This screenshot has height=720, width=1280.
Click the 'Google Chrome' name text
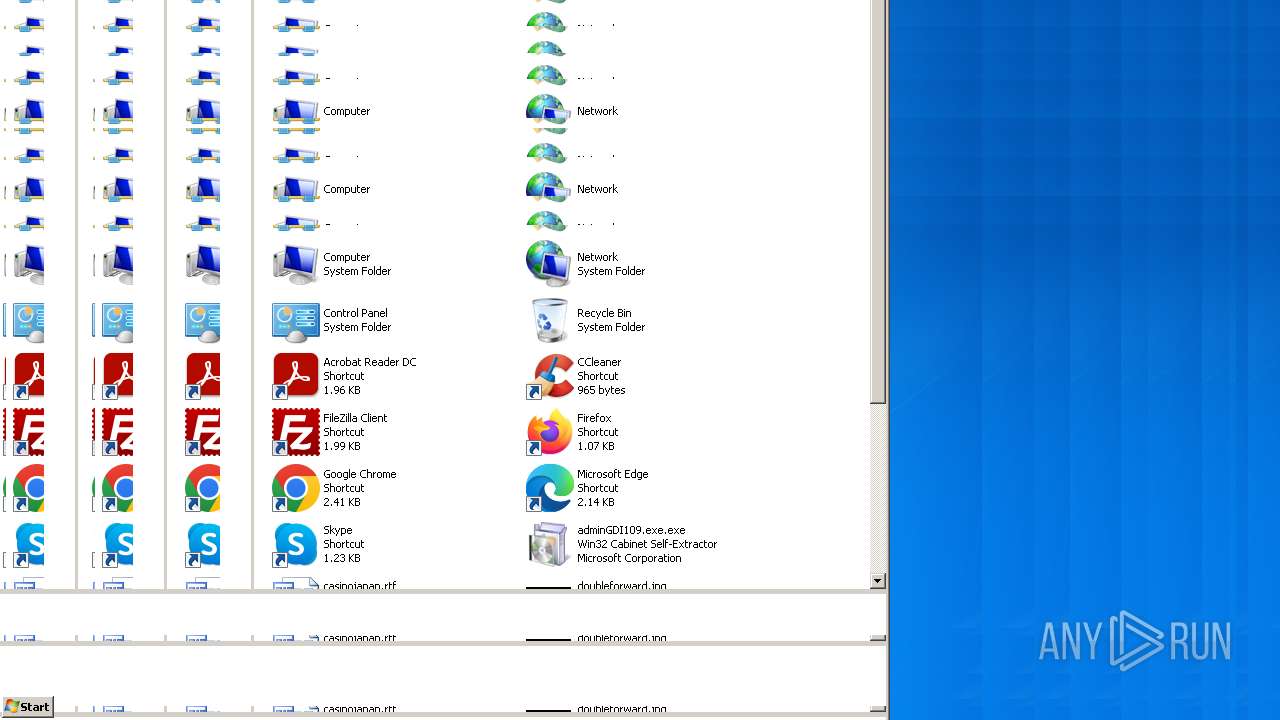pos(360,474)
